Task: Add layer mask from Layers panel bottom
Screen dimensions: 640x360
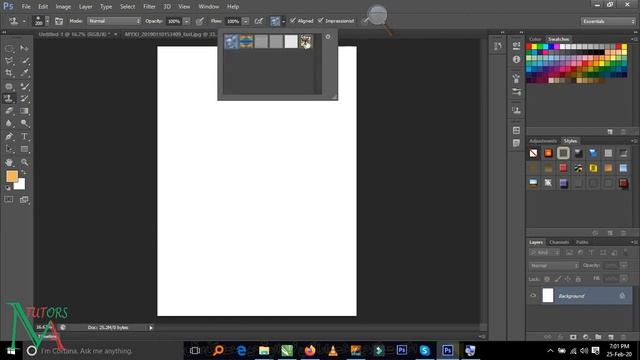Action: (573, 337)
